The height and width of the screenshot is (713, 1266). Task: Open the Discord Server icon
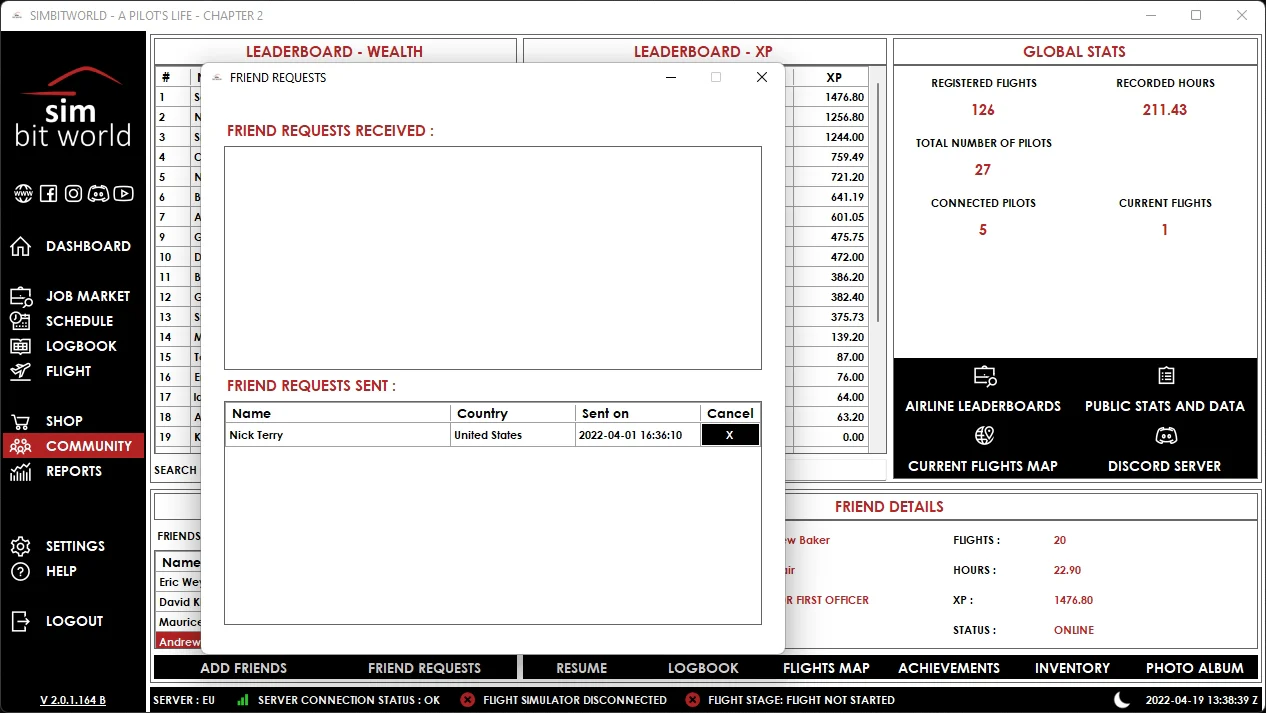1166,436
